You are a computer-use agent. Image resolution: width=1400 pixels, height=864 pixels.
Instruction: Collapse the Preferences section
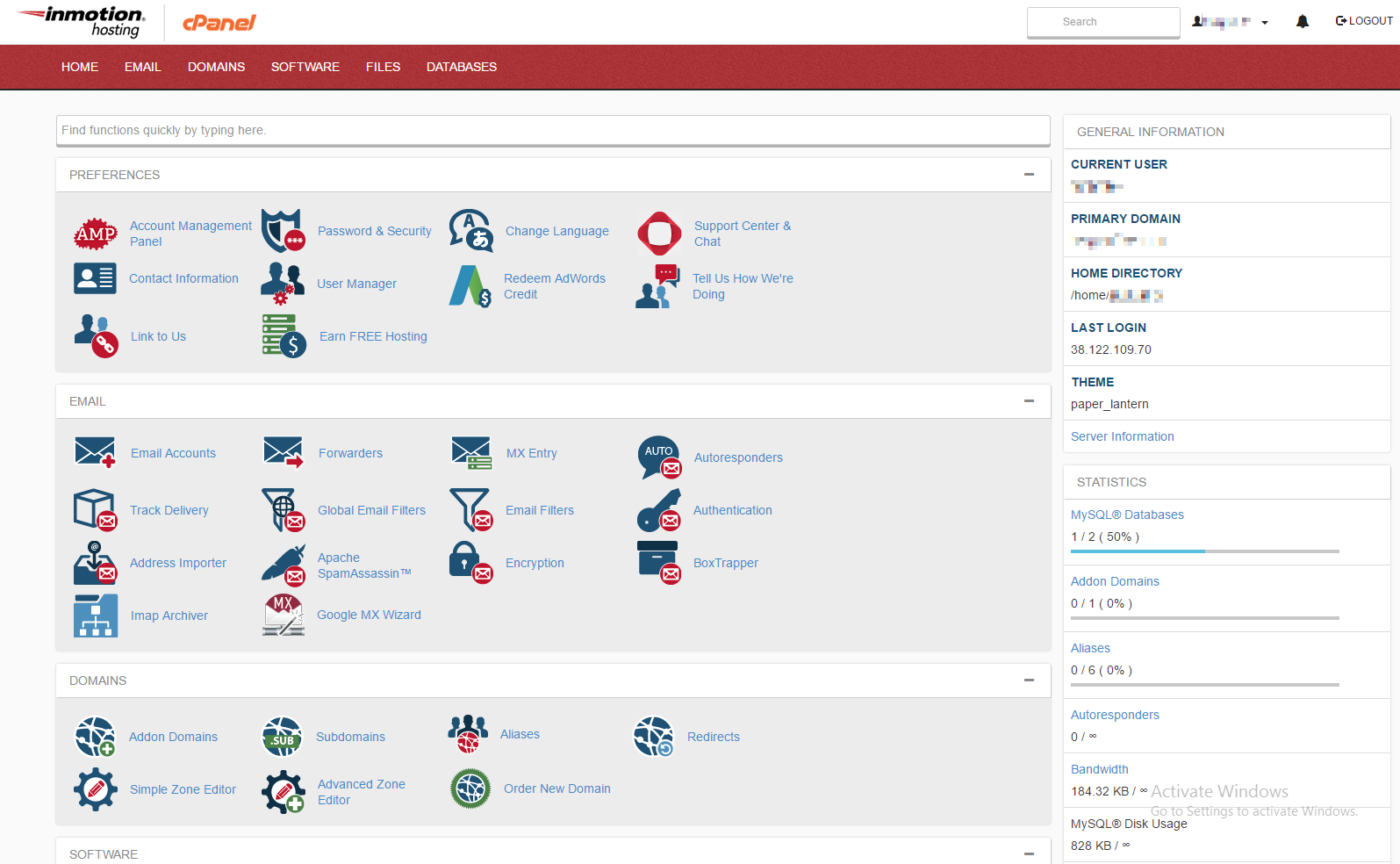pyautogui.click(x=1029, y=175)
